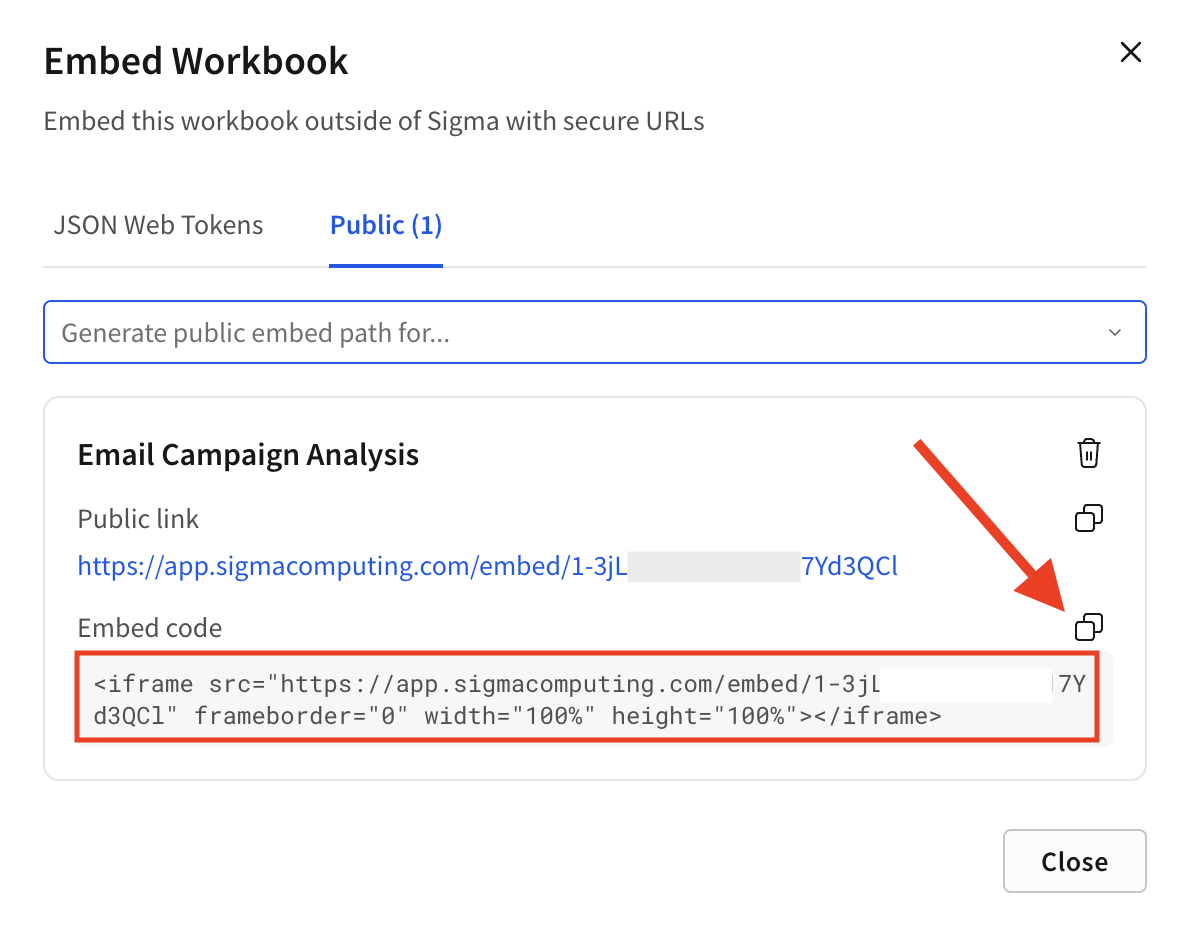Click inside the iframe embed code box
Image resolution: width=1188 pixels, height=932 pixels.
pos(588,700)
